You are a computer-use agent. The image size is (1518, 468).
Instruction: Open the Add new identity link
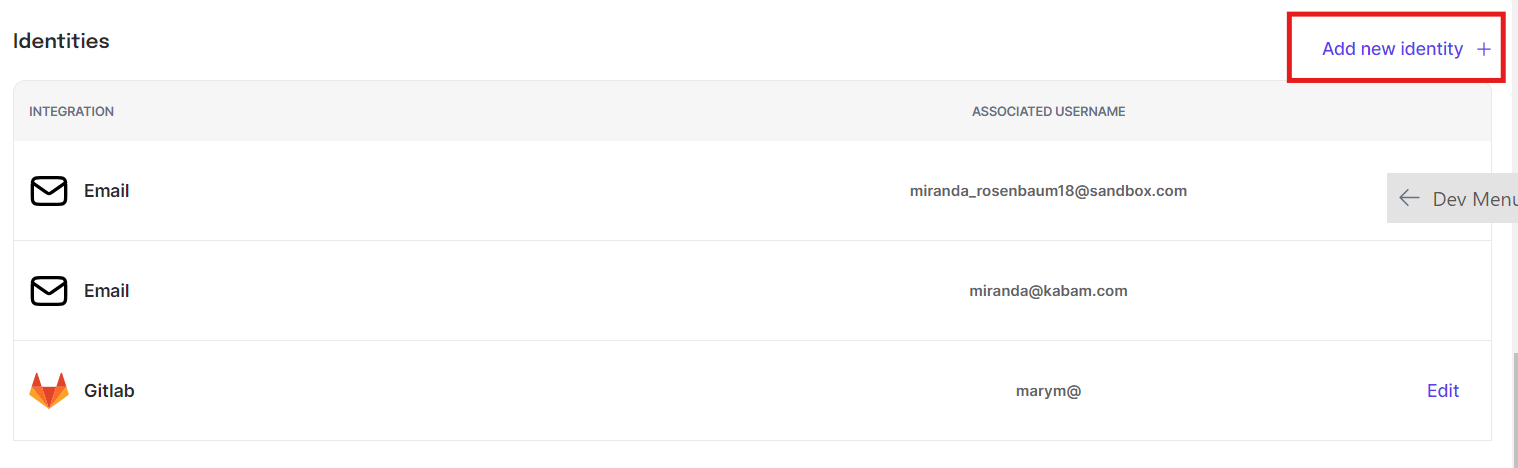(1392, 49)
